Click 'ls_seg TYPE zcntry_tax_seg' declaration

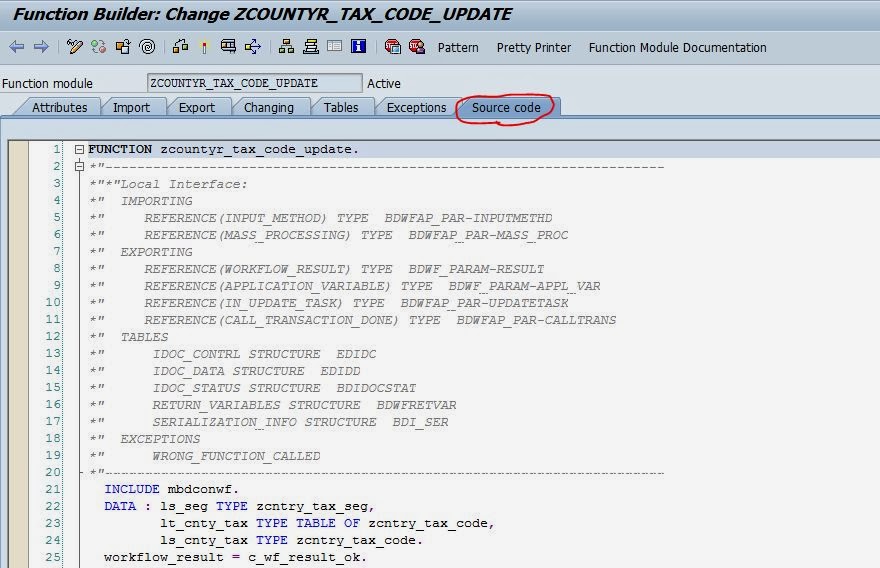[264, 506]
